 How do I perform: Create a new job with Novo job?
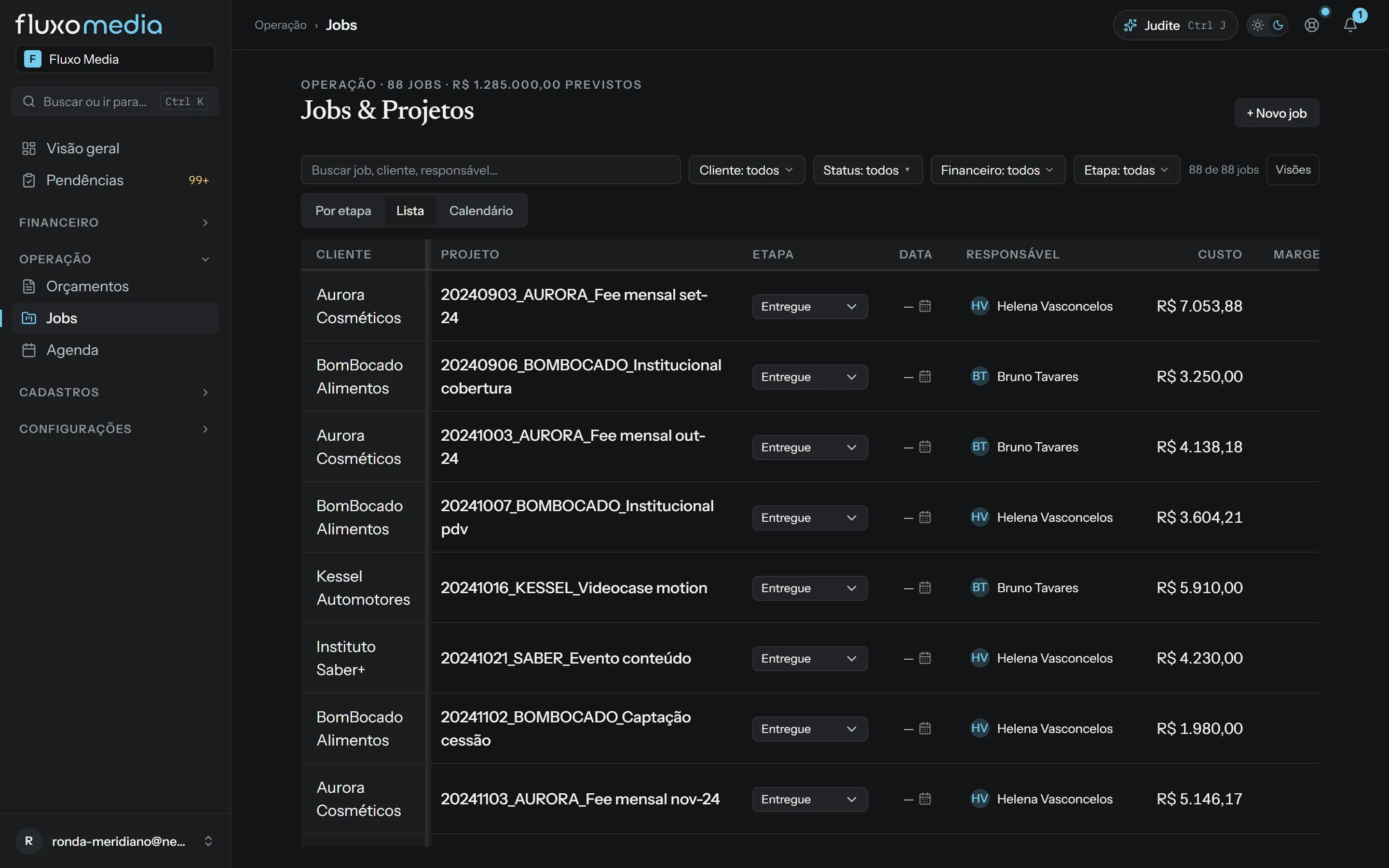click(1277, 113)
